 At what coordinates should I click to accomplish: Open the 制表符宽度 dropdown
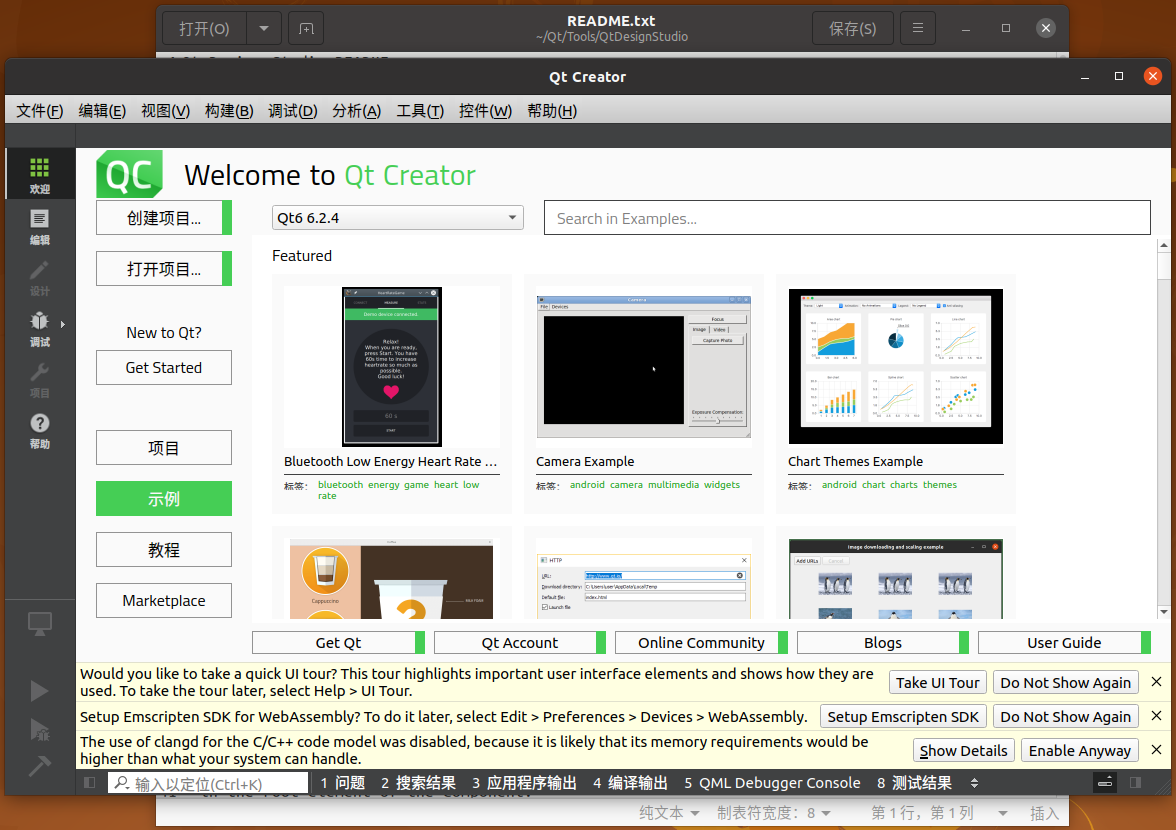tap(774, 813)
